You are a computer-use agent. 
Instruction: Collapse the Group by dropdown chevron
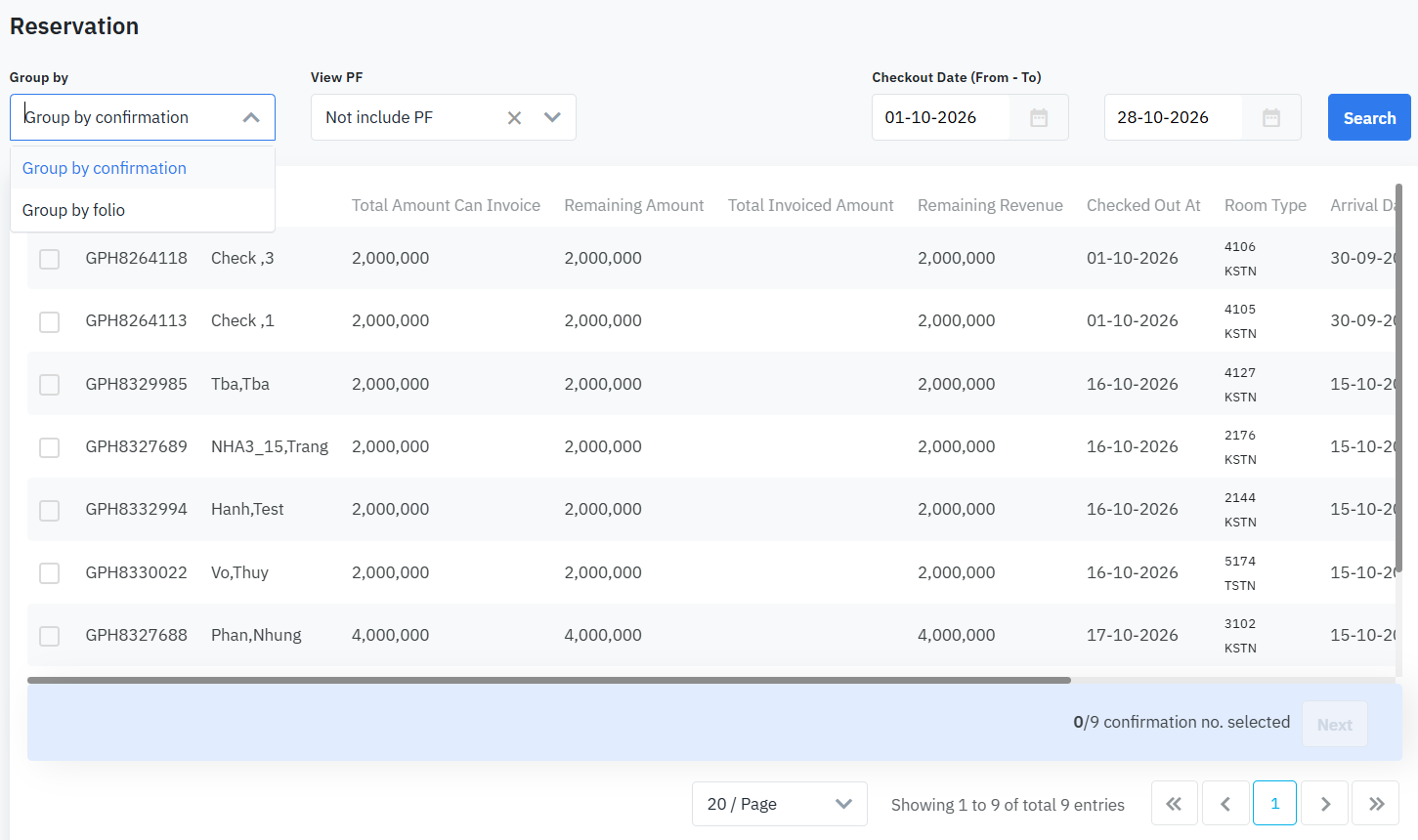tap(251, 117)
